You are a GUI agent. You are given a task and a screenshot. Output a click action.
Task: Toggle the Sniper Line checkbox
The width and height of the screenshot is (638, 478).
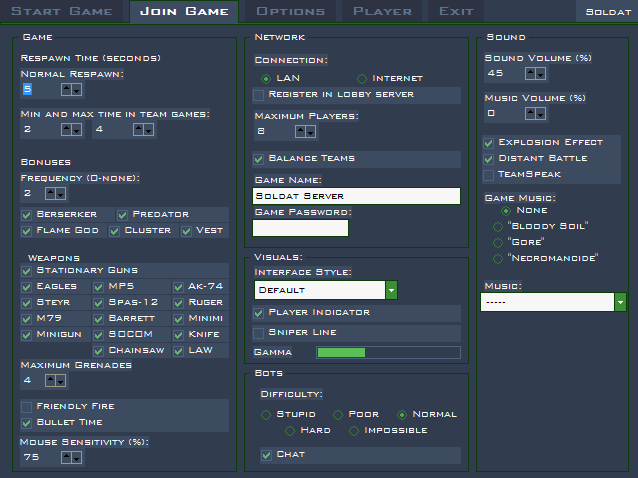point(259,332)
